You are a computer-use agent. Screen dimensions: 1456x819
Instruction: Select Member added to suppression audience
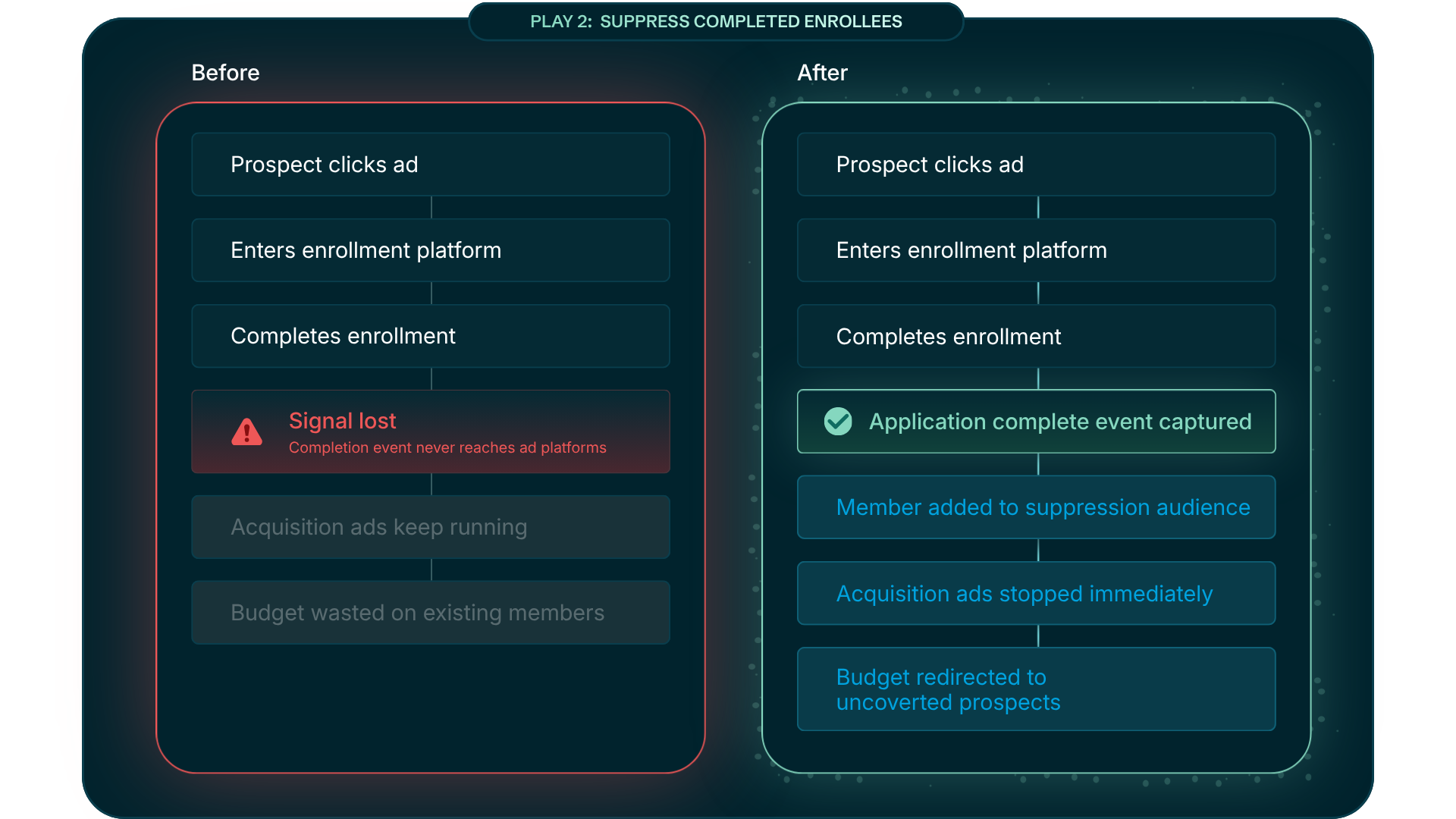point(1036,507)
